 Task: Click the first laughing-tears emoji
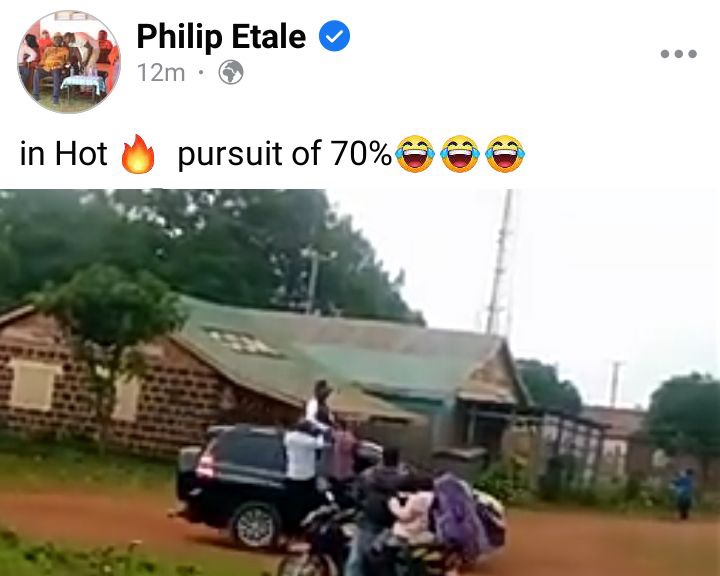point(415,153)
